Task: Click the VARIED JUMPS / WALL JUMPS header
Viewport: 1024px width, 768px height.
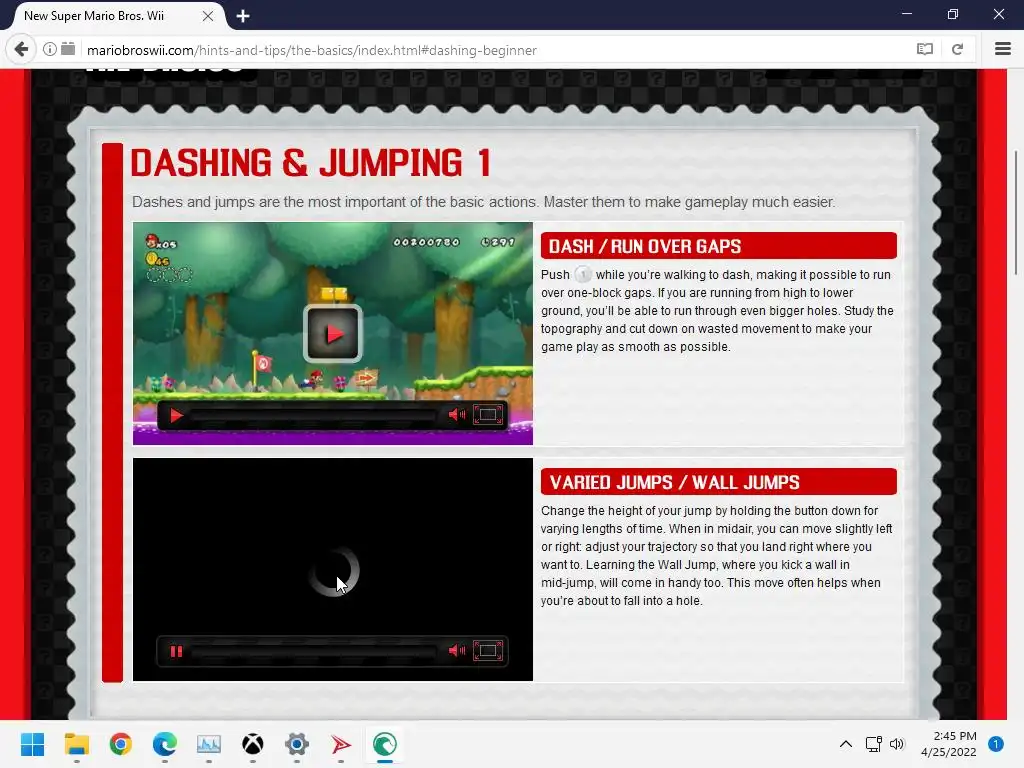Action: pyautogui.click(x=718, y=482)
